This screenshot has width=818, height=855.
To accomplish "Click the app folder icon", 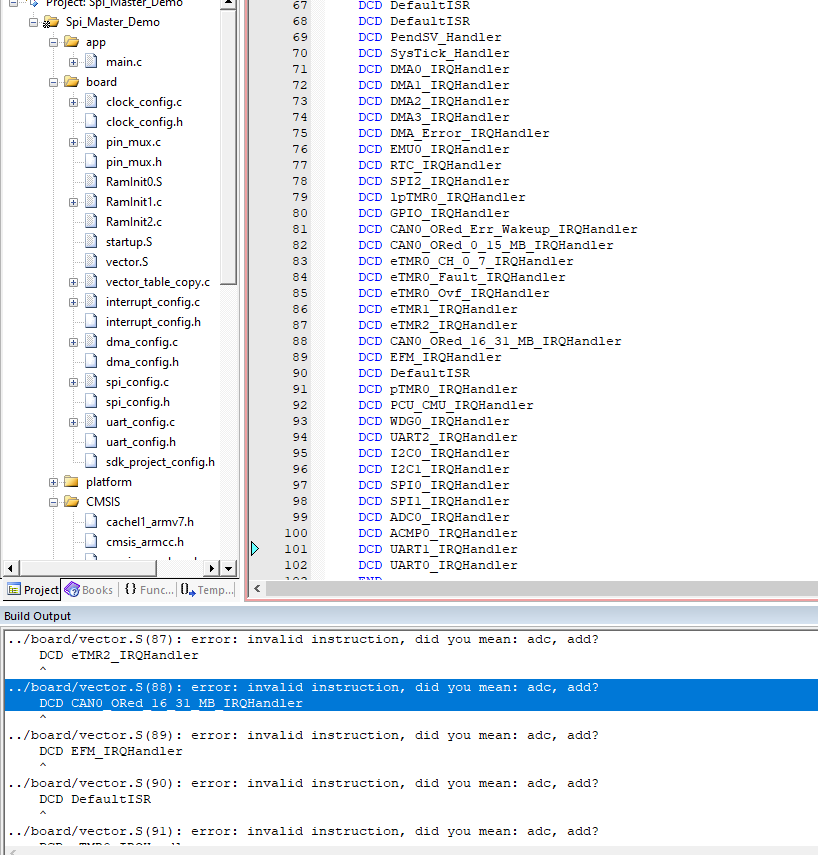I will (x=71, y=42).
